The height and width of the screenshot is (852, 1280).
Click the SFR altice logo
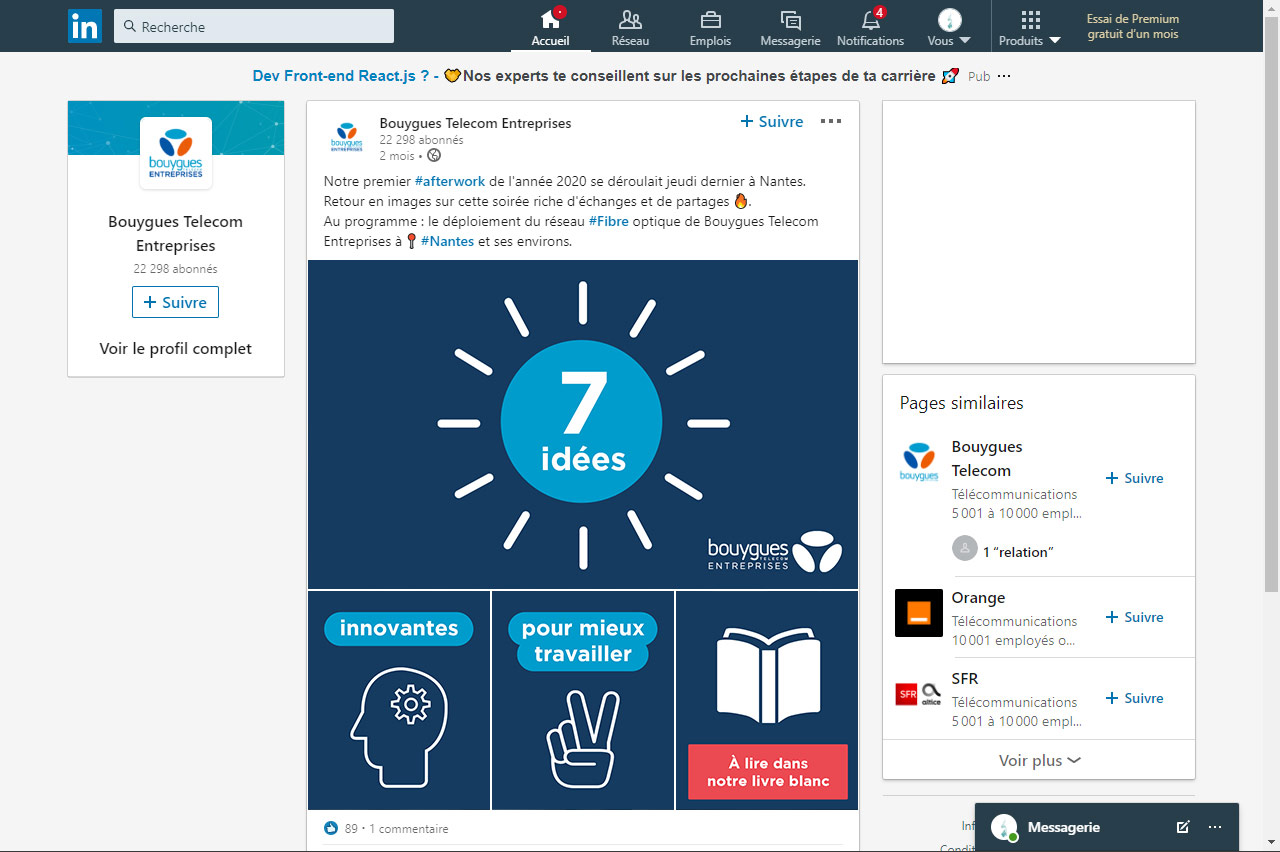click(919, 694)
